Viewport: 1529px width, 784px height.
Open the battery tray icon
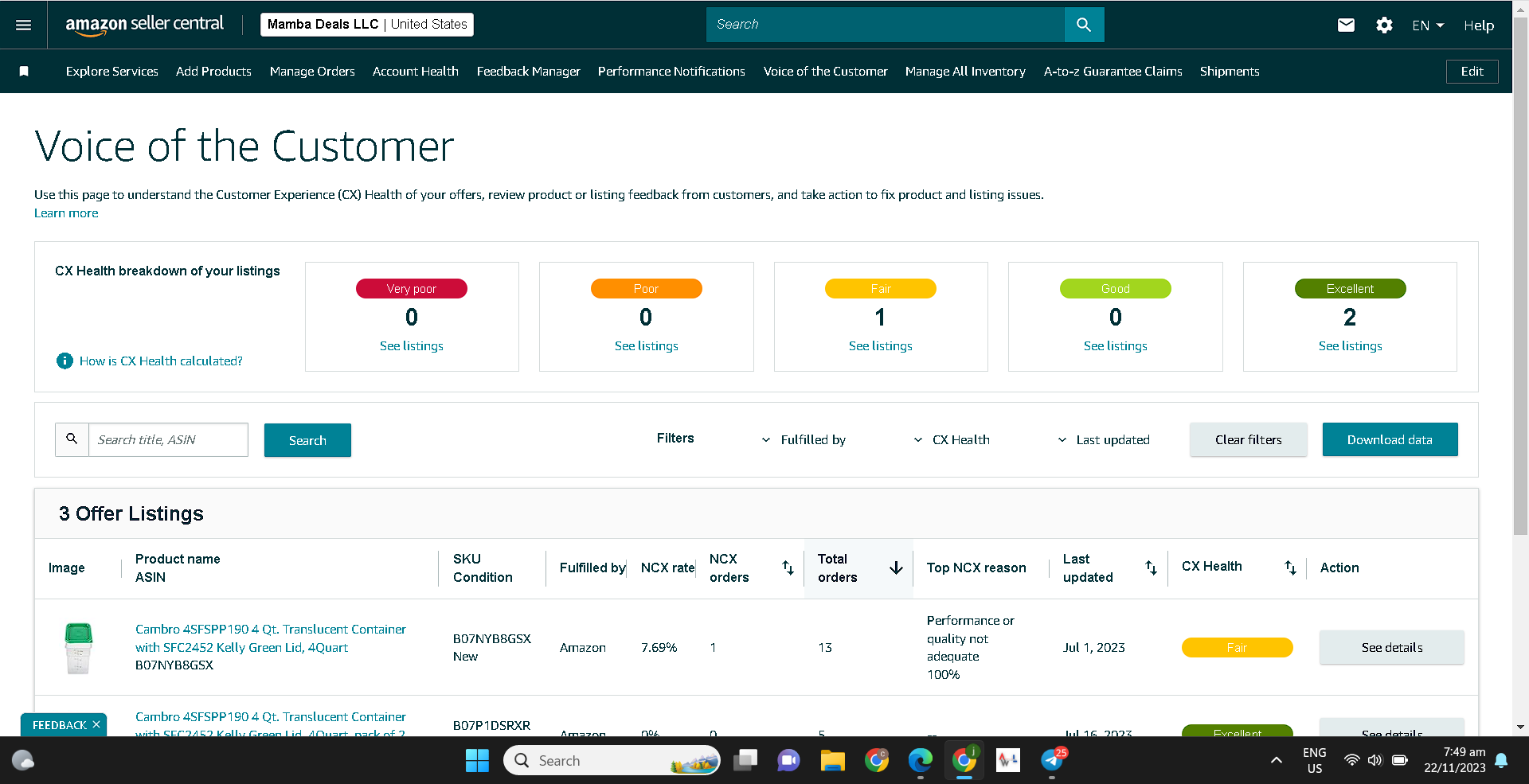(x=1400, y=761)
